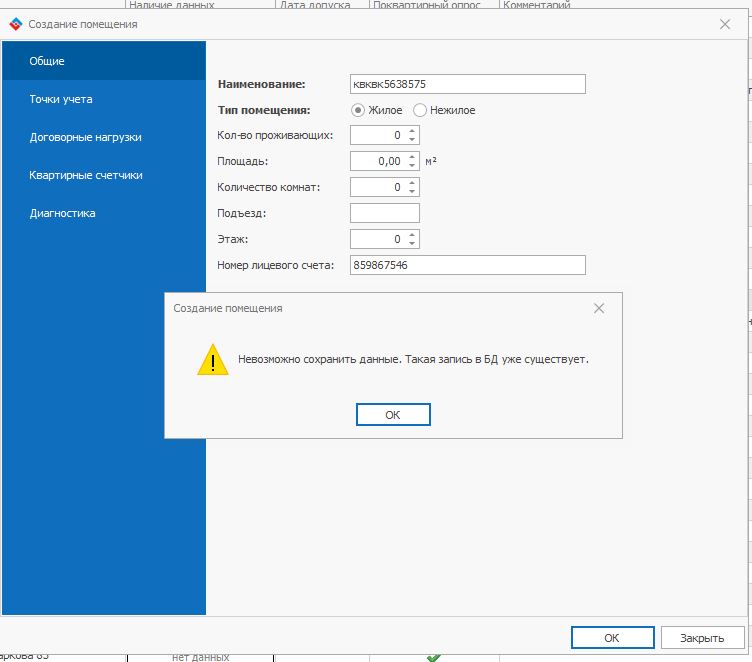Viewport: 752px width, 662px height.
Task: Increase Кол-во проживающих with up arrow
Action: pyautogui.click(x=413, y=130)
